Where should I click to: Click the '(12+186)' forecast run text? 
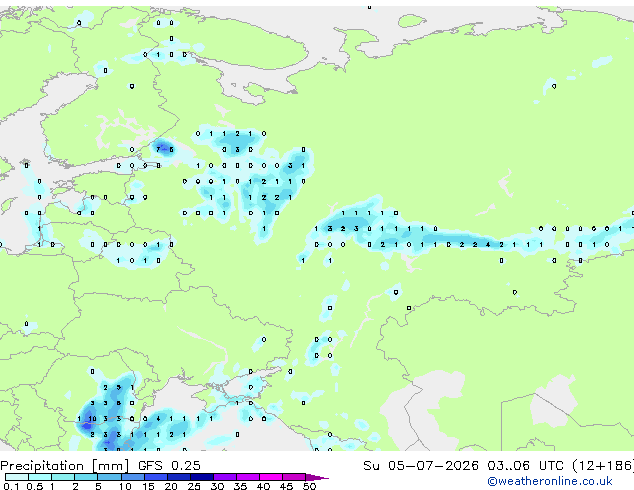pyautogui.click(x=603, y=466)
